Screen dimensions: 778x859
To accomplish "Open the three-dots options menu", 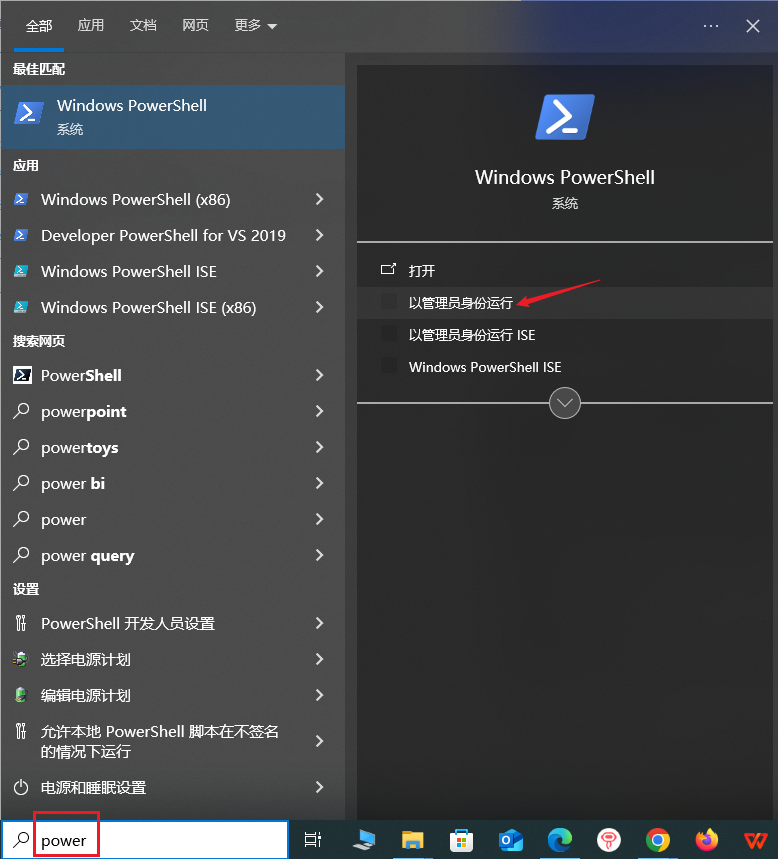I will pos(711,26).
